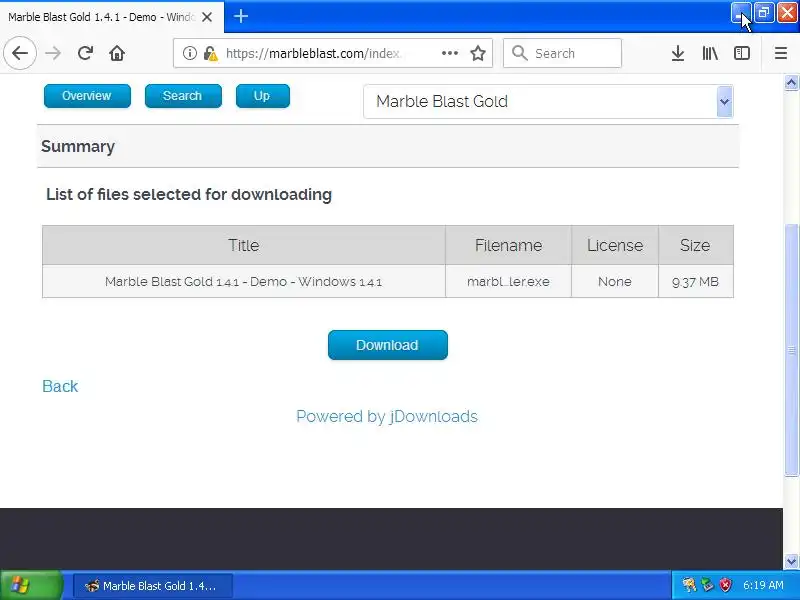Open the Library bookshelf icon
Screen dimensions: 800x600
tap(710, 53)
